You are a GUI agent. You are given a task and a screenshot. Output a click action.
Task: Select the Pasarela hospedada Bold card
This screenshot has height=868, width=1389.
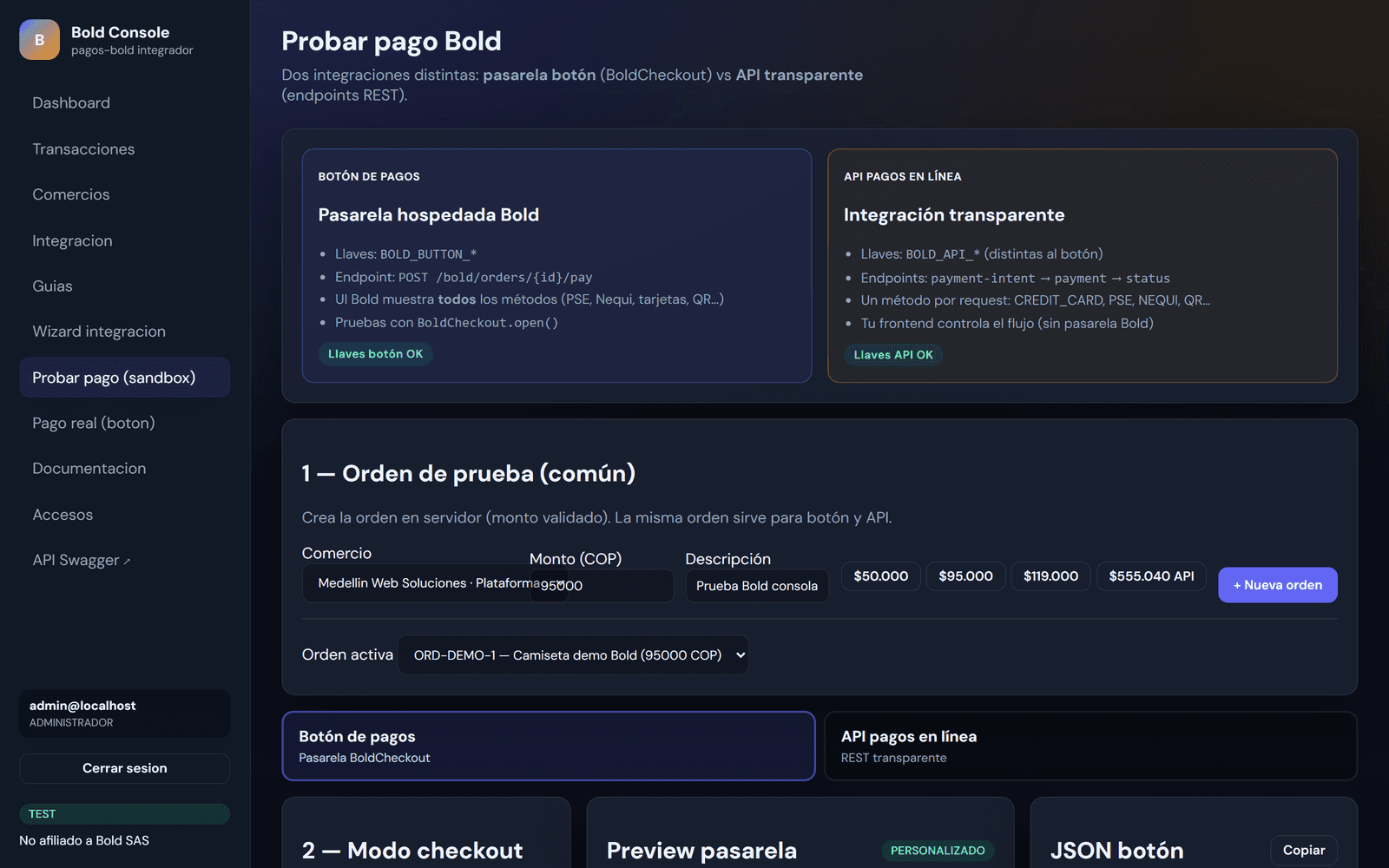pos(556,266)
